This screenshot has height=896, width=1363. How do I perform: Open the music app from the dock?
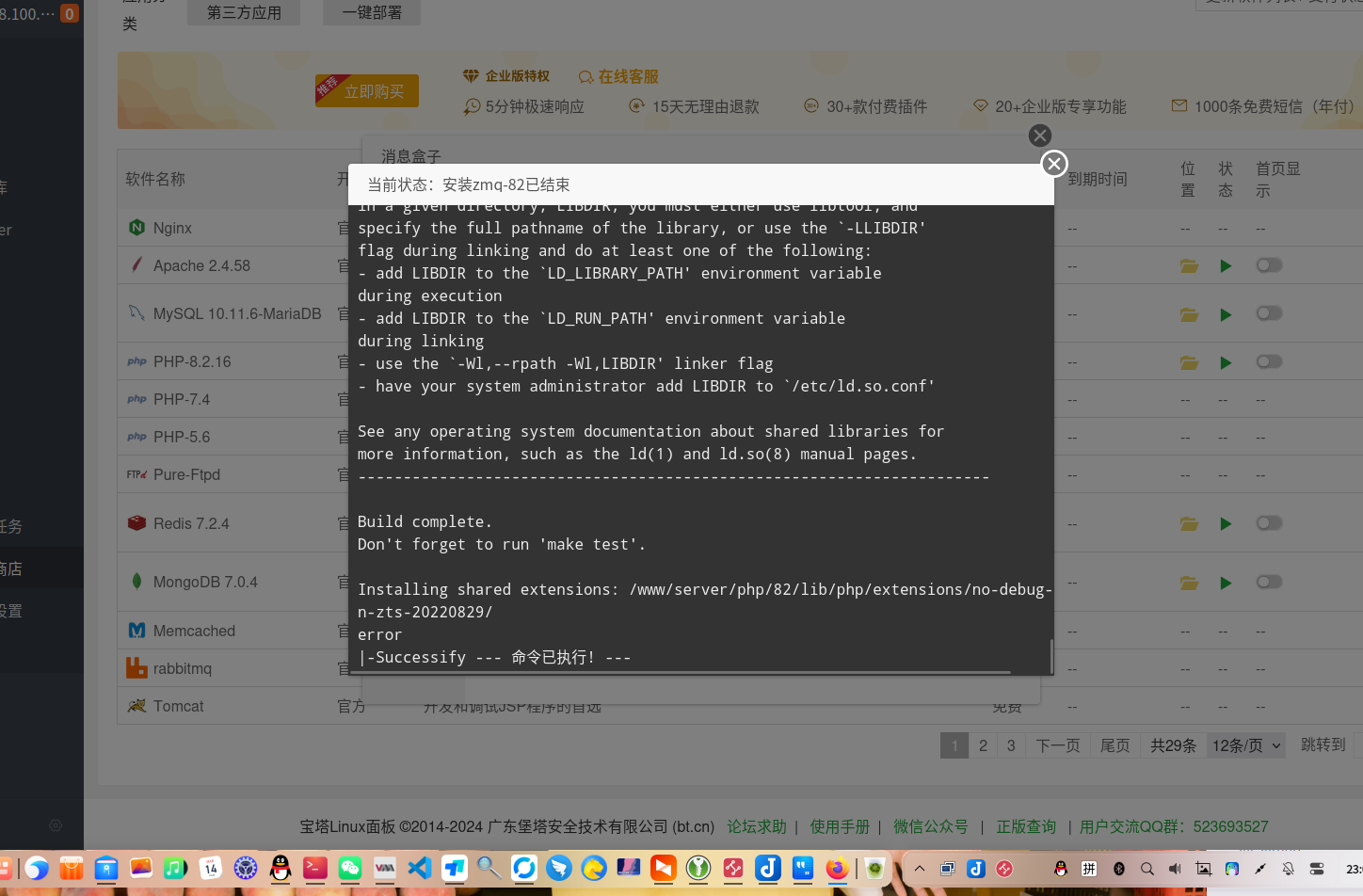[x=176, y=868]
